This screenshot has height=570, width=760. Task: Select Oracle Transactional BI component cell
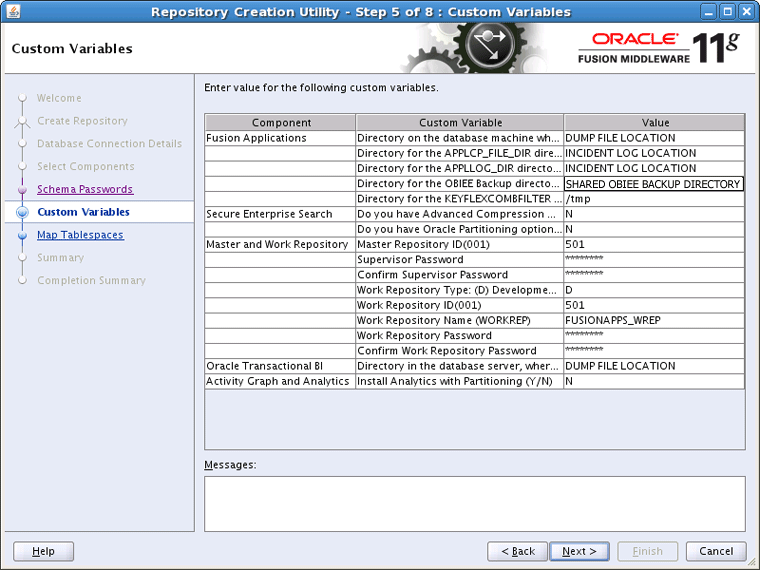pyautogui.click(x=280, y=366)
